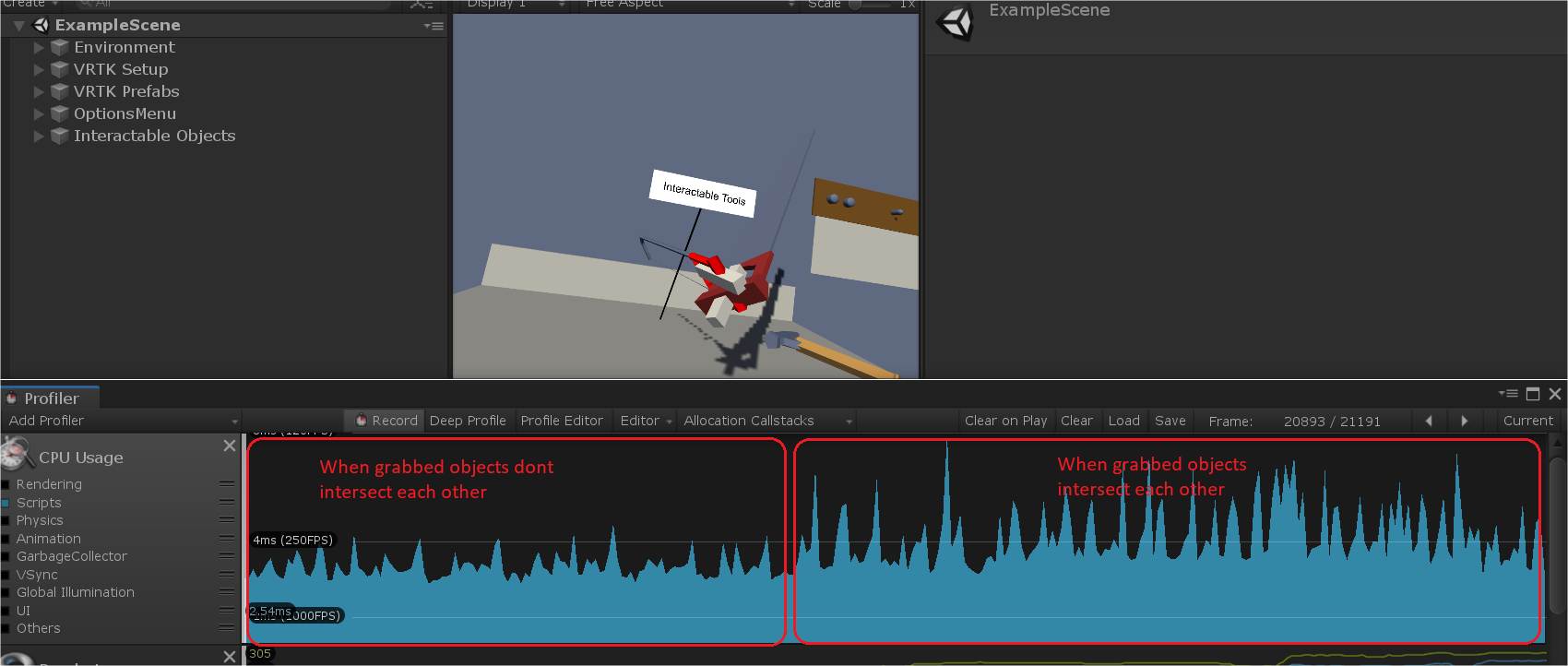The image size is (1568, 666).
Task: Select the Profiler tab
Action: click(x=51, y=398)
